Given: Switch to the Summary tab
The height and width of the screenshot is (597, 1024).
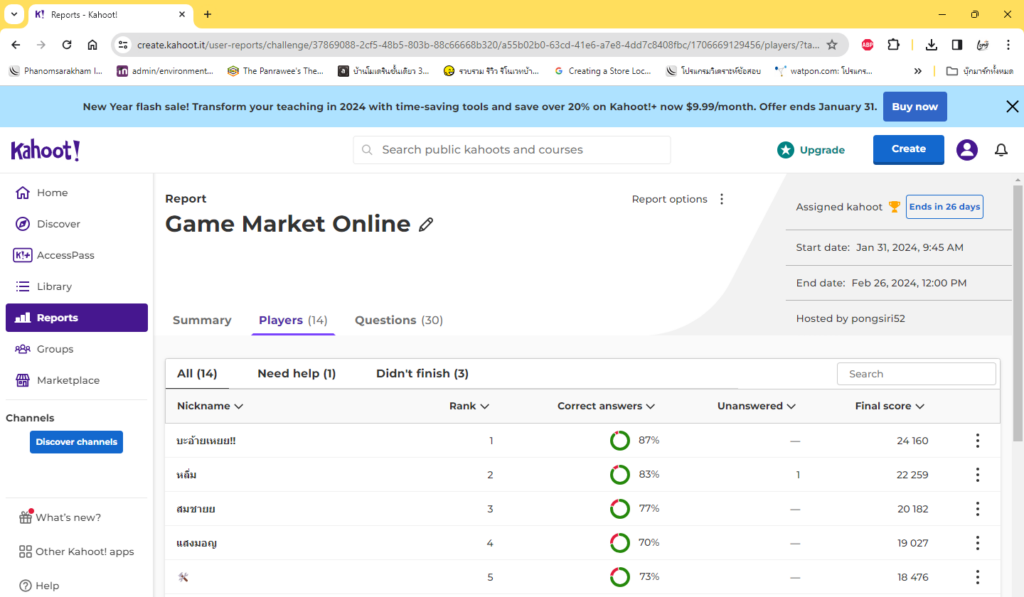Looking at the screenshot, I should [202, 320].
